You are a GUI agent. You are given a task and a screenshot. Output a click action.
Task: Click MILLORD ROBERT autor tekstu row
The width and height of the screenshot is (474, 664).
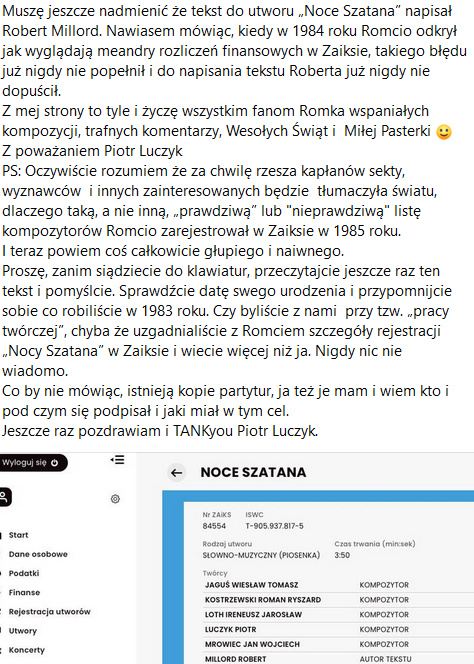338,658
